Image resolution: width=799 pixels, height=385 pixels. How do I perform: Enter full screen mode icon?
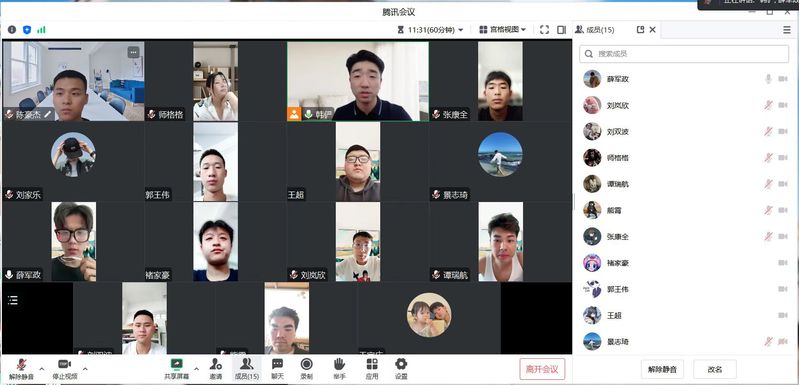click(544, 30)
